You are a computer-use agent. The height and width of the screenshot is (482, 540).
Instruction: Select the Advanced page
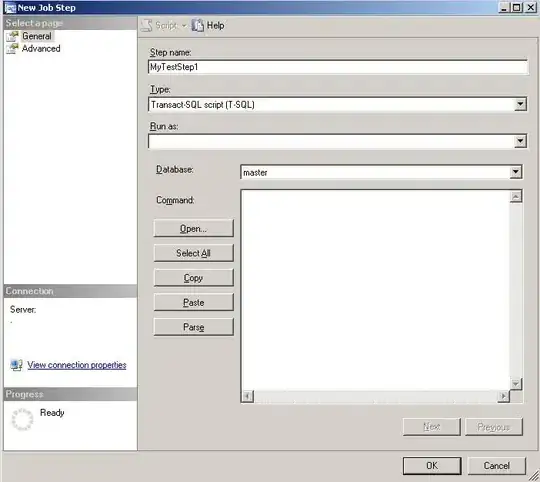[x=41, y=49]
